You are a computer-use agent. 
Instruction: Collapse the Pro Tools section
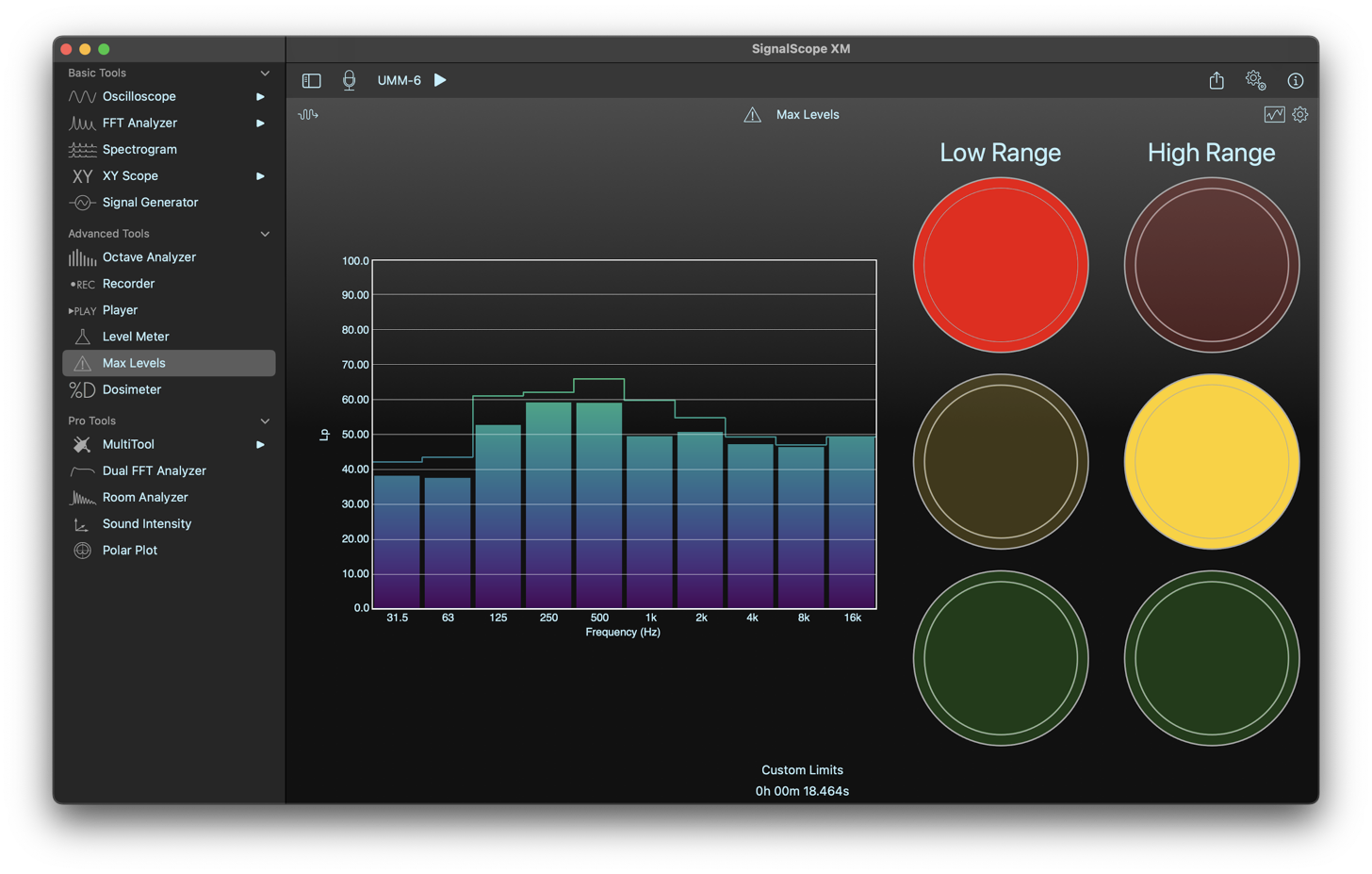click(265, 421)
